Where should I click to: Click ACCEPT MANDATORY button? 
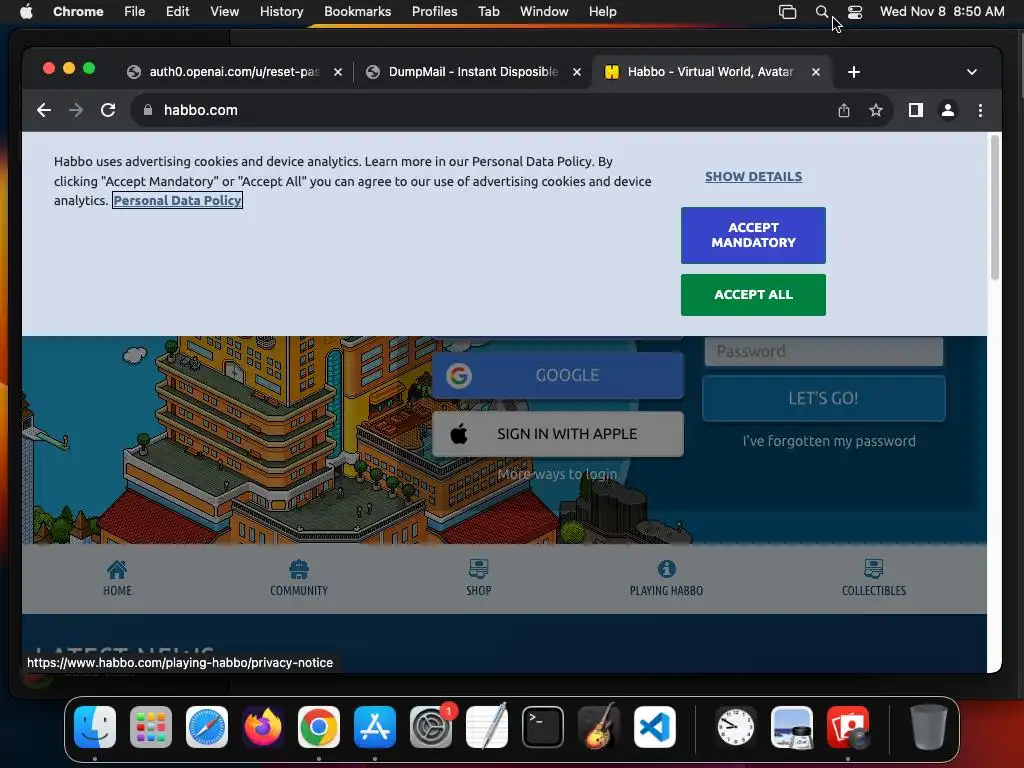click(753, 235)
